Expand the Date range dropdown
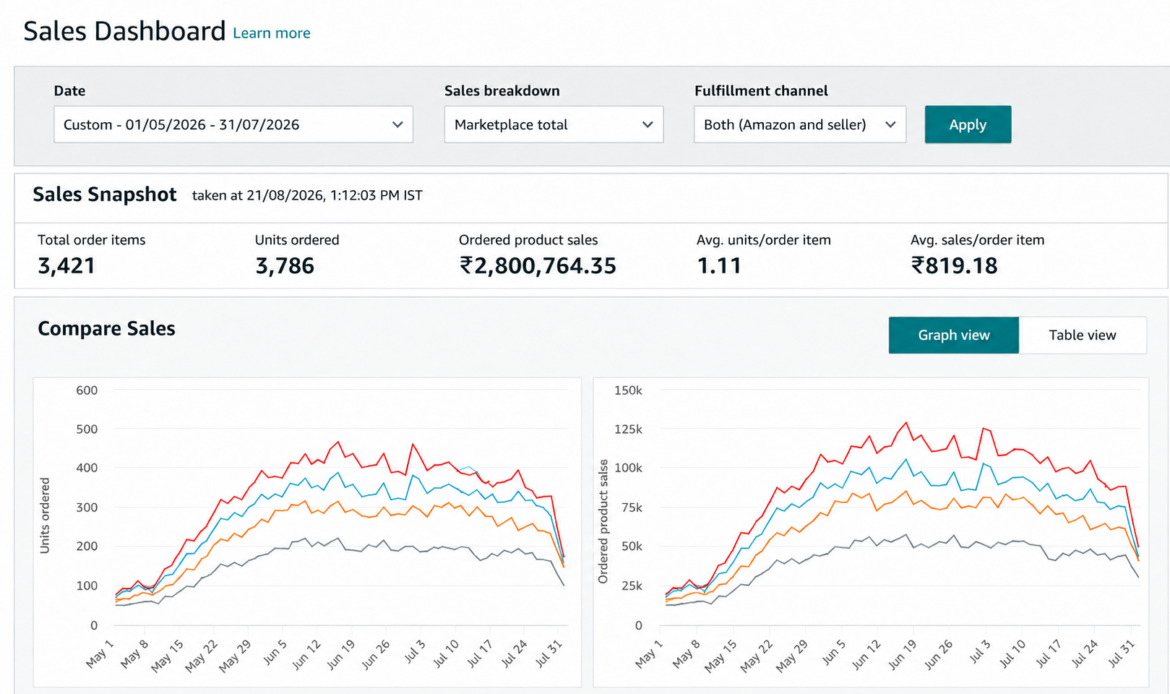 click(x=233, y=125)
